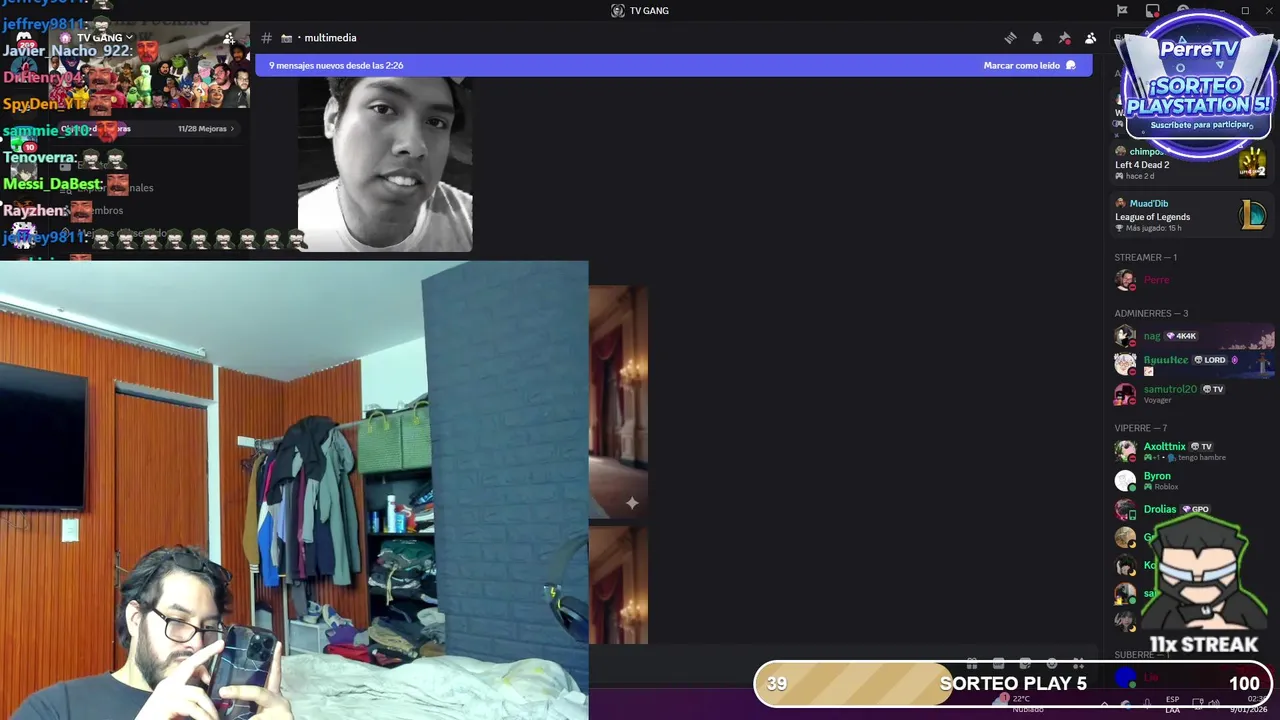
Task: Open the Threads icon in channel header
Action: coord(1010,38)
